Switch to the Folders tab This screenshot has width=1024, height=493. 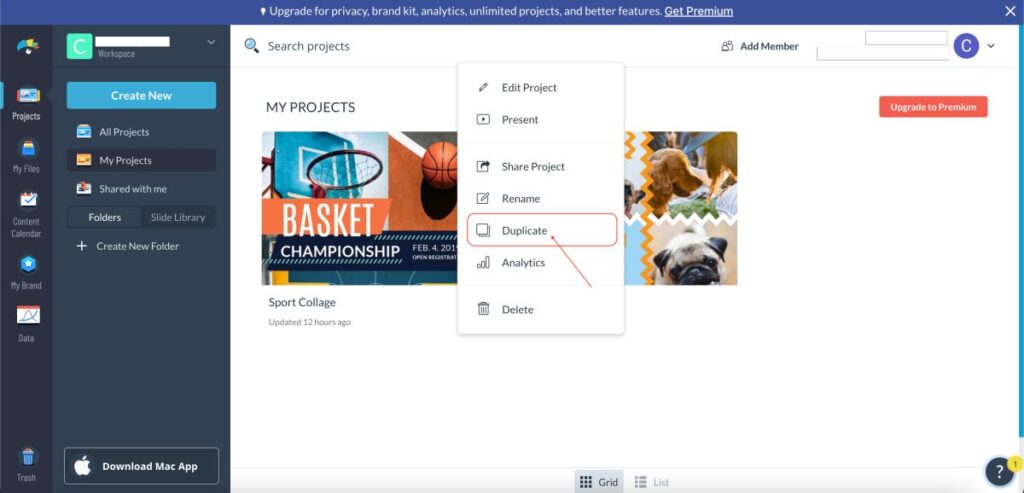click(104, 217)
